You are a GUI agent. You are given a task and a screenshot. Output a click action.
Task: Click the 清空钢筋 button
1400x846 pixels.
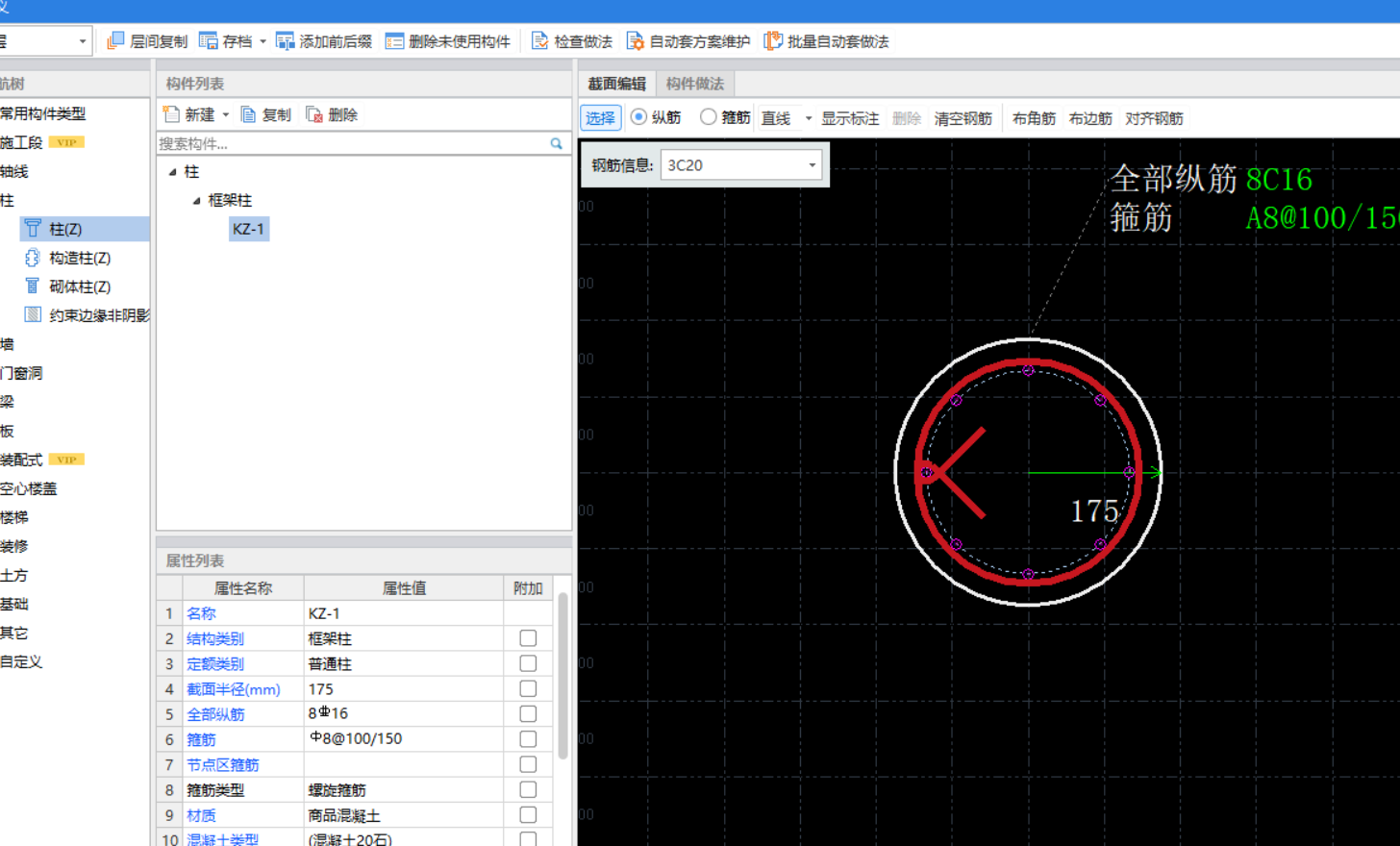pyautogui.click(x=962, y=118)
